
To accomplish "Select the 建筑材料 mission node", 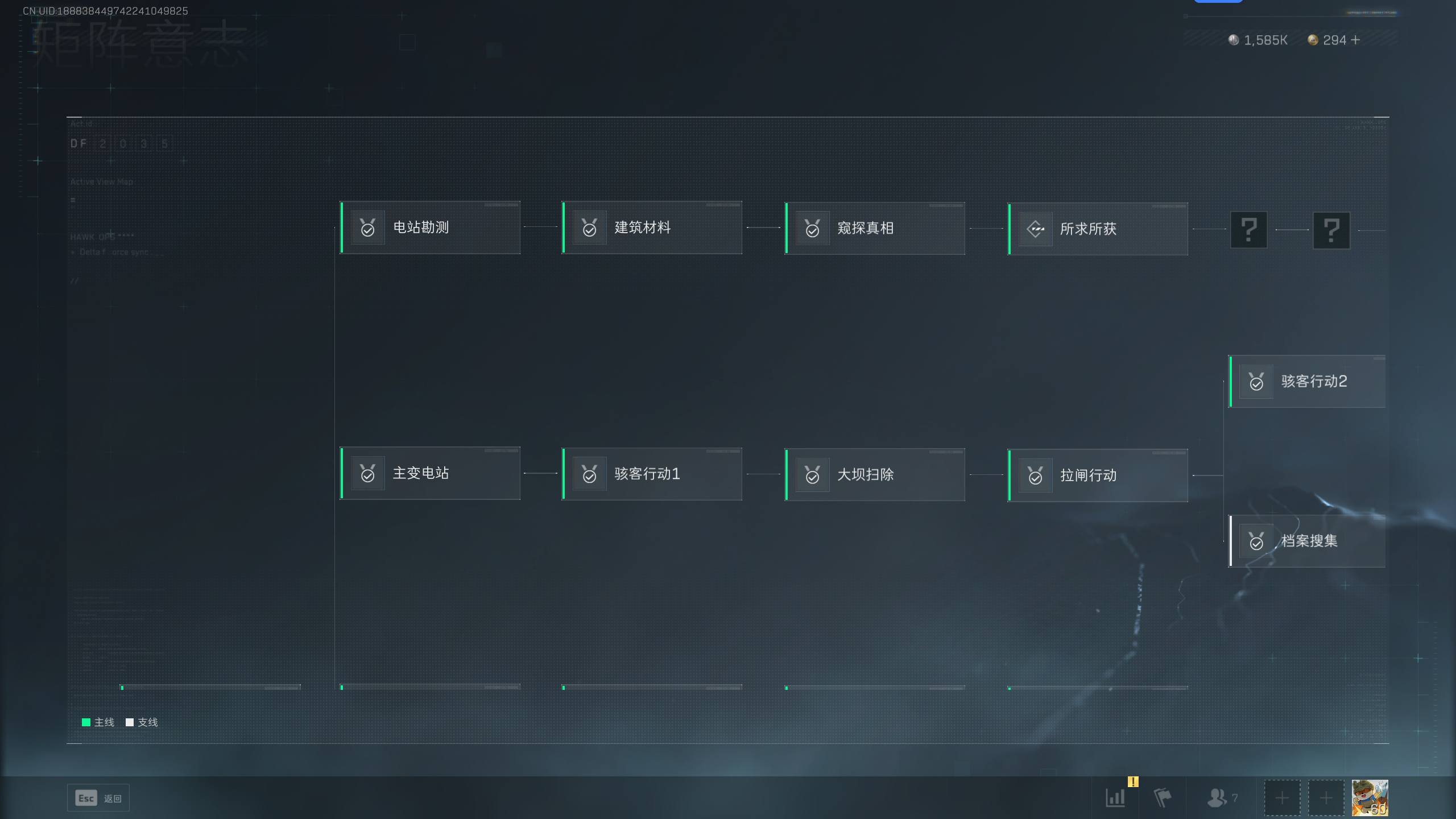I will (652, 227).
